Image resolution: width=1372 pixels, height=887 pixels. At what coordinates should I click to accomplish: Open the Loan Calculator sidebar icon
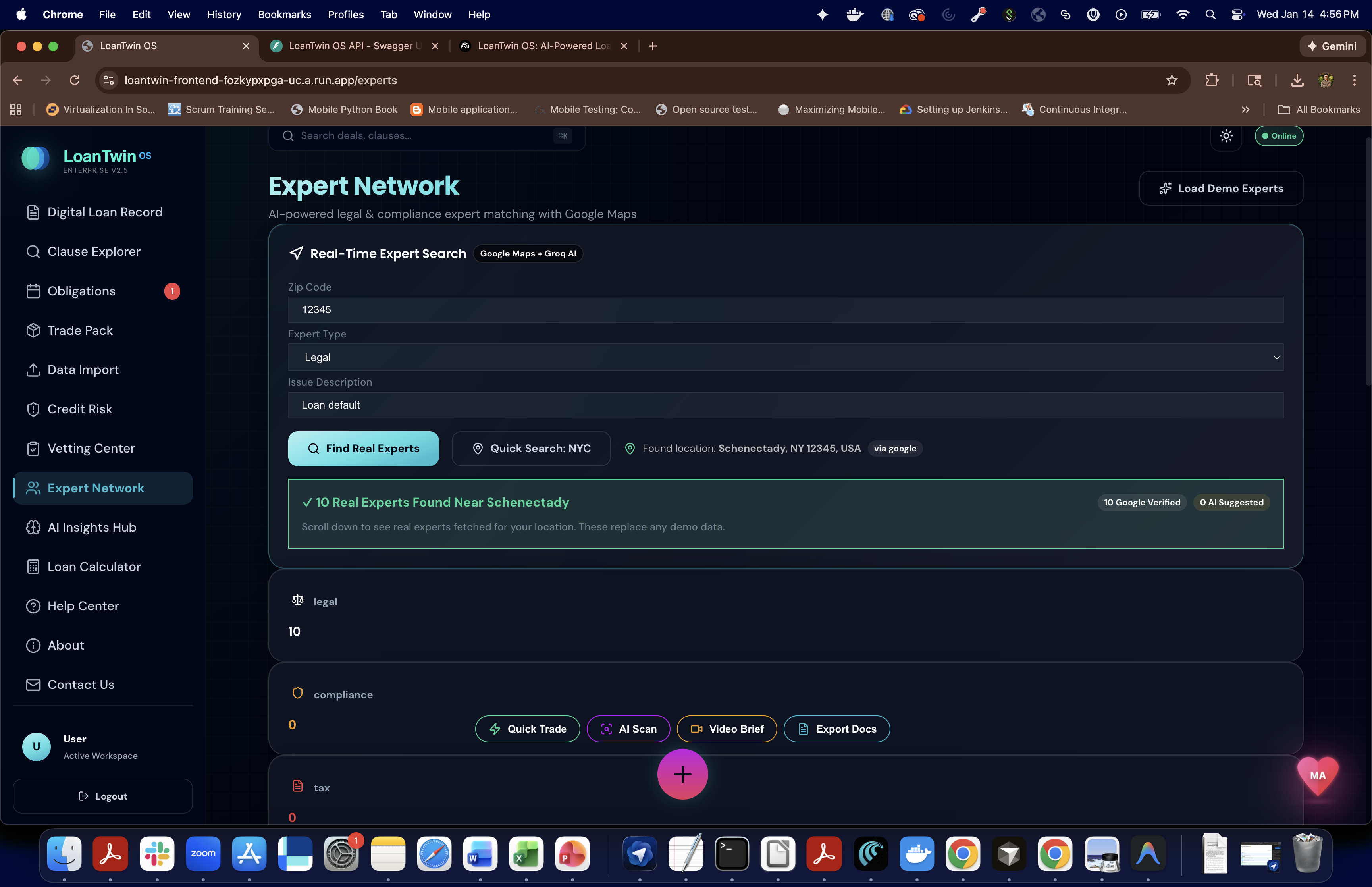pyautogui.click(x=33, y=567)
